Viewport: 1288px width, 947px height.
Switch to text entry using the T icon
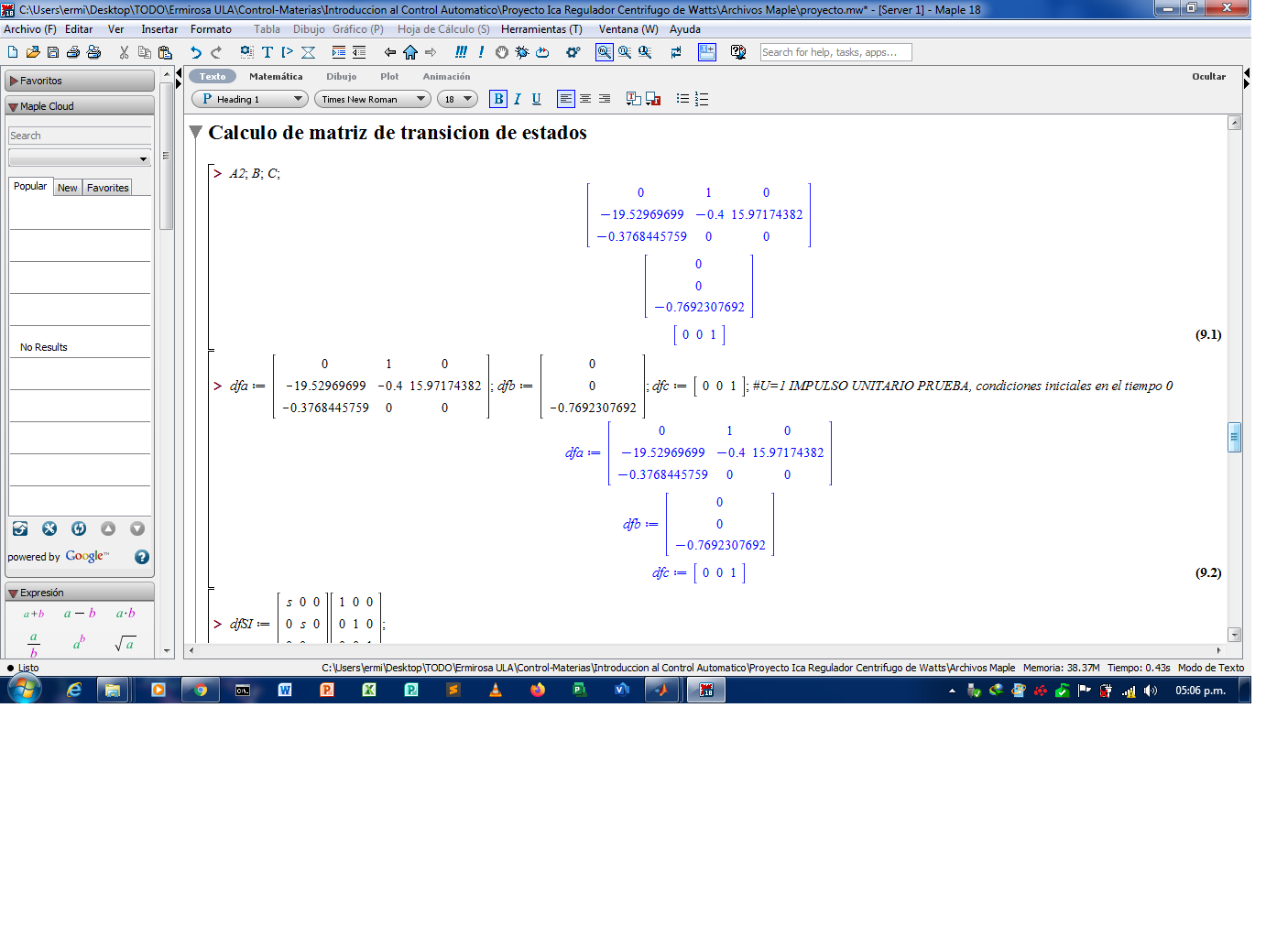267,52
